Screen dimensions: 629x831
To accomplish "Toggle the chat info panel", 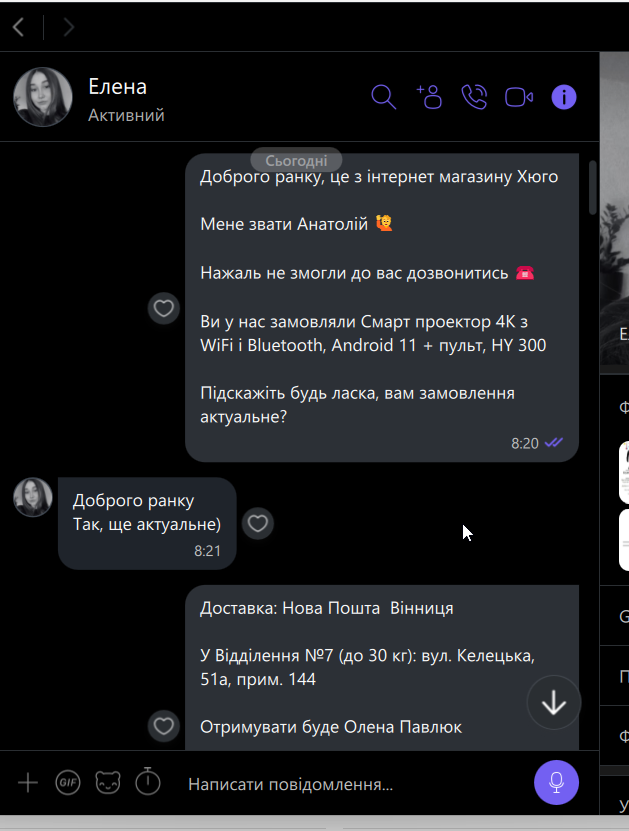I will tap(564, 97).
